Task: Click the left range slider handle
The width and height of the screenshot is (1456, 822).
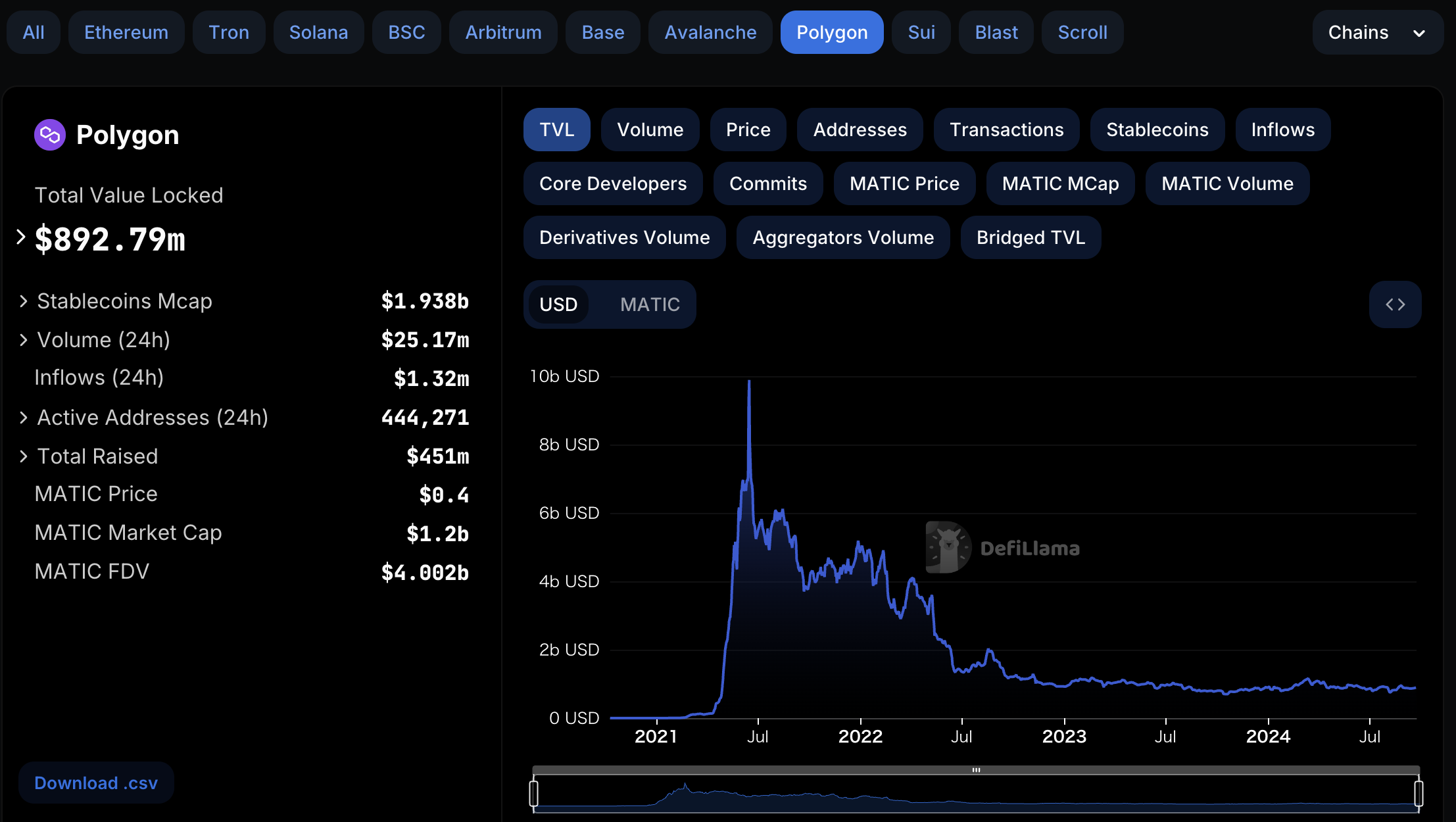Action: [534, 792]
